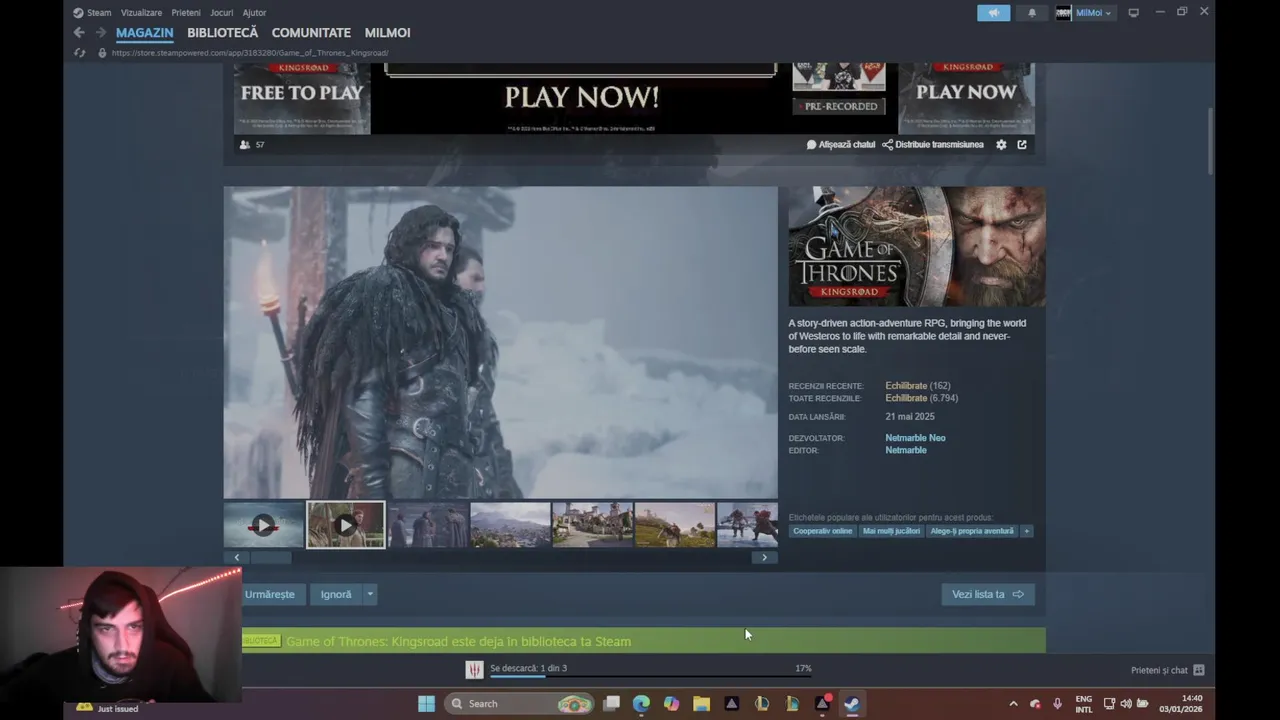Expand the Ignoră dropdown arrow
The height and width of the screenshot is (720, 1280).
point(370,594)
